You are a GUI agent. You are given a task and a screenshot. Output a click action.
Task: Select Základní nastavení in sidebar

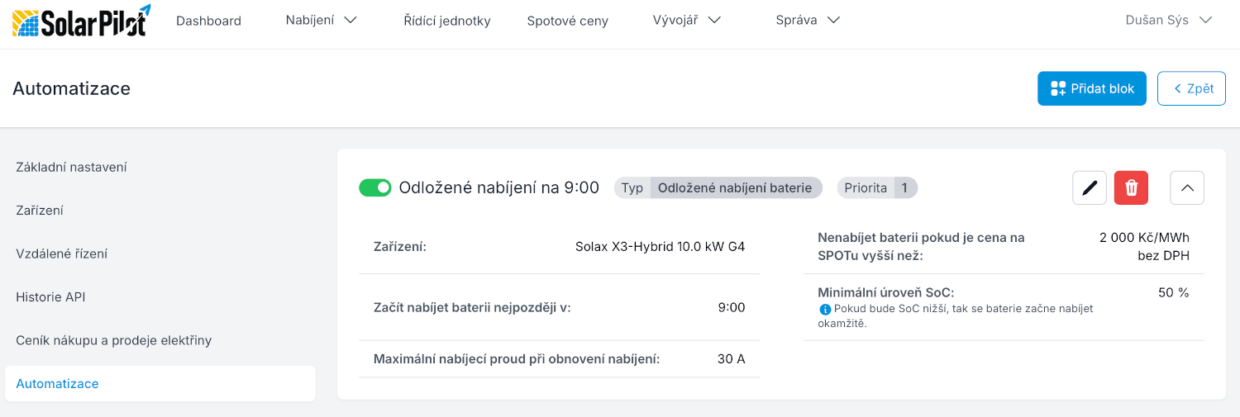coord(71,167)
